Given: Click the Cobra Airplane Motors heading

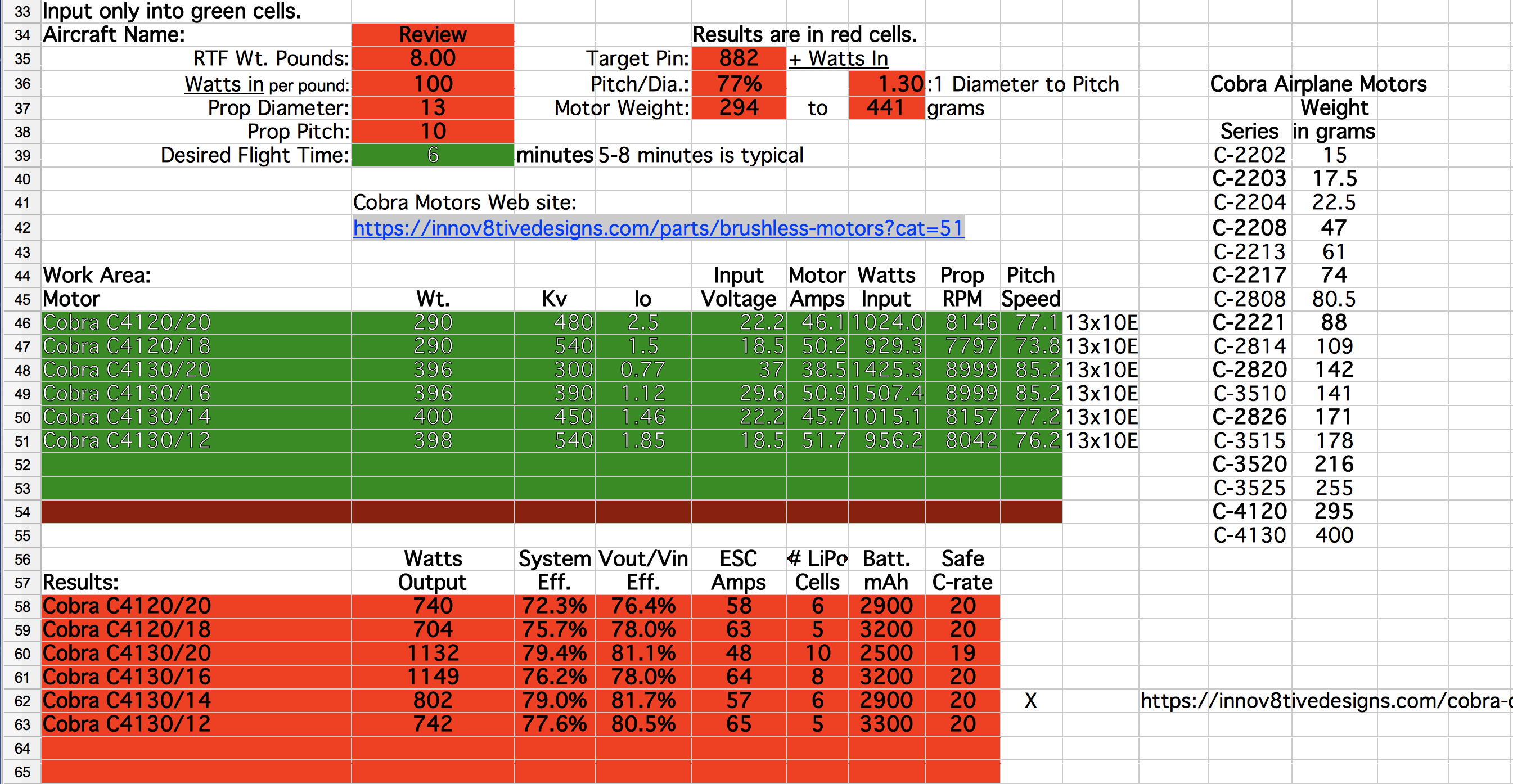Looking at the screenshot, I should [x=1318, y=84].
